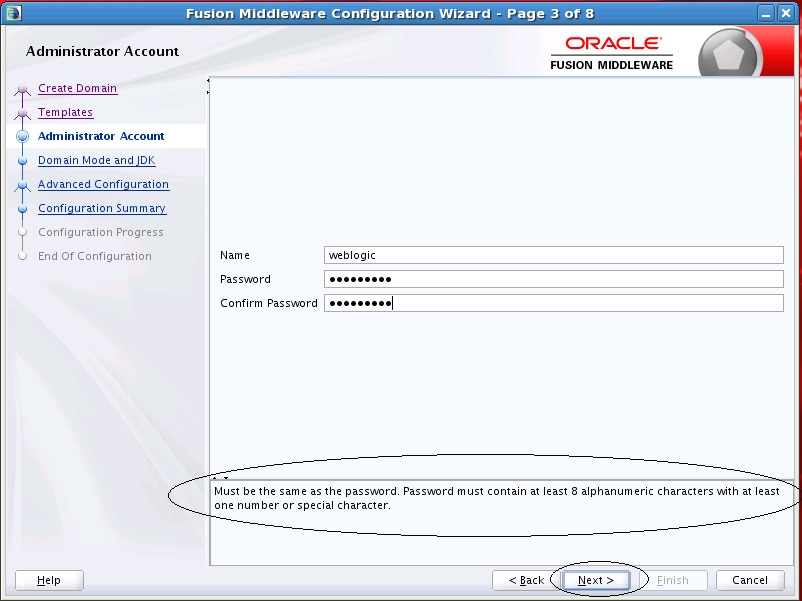Select the Administrator Account step
This screenshot has width=802, height=601.
101,136
